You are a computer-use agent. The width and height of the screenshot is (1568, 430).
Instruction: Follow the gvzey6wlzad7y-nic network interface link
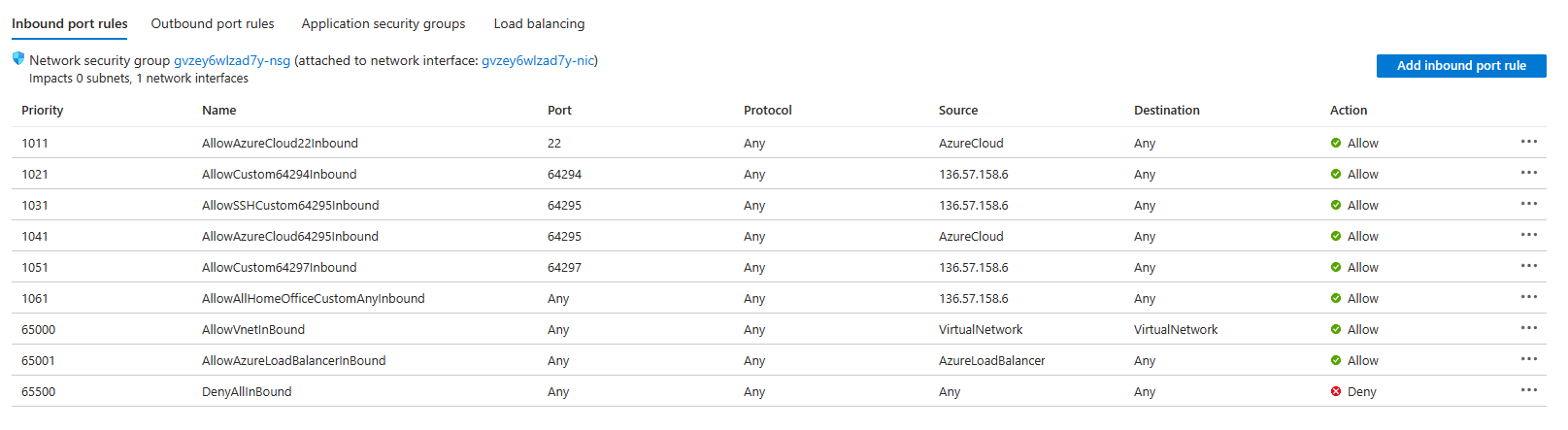pos(538,60)
